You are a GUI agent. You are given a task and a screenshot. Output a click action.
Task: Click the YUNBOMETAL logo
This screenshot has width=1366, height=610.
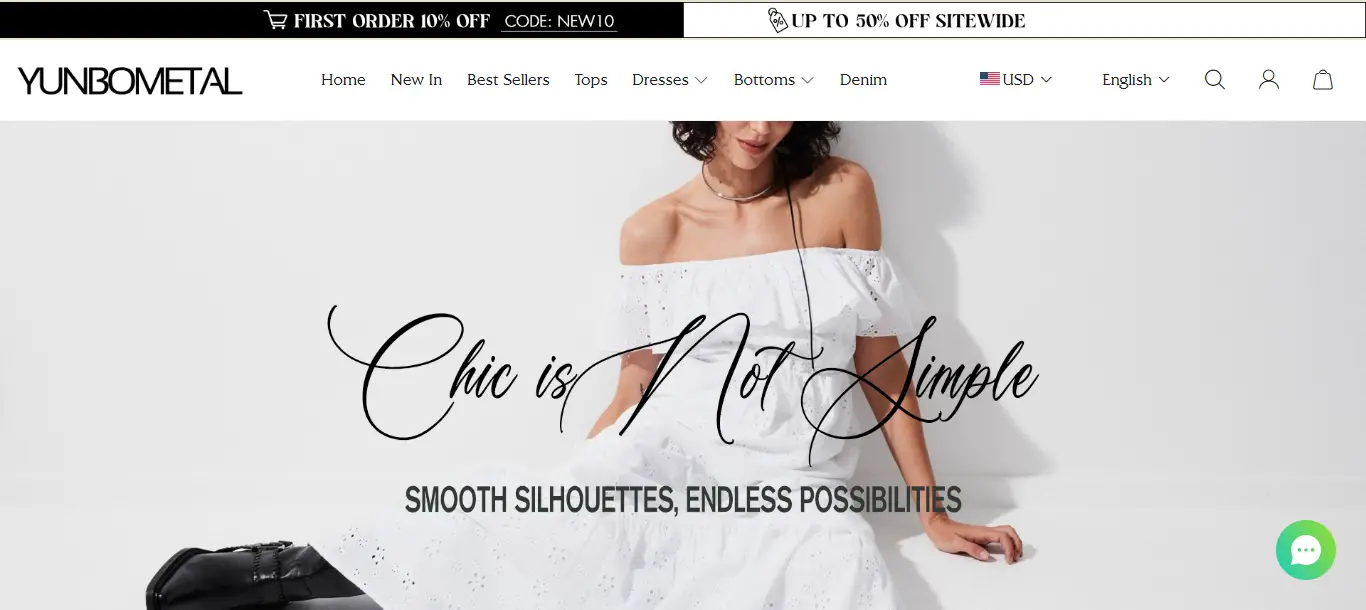(x=130, y=80)
